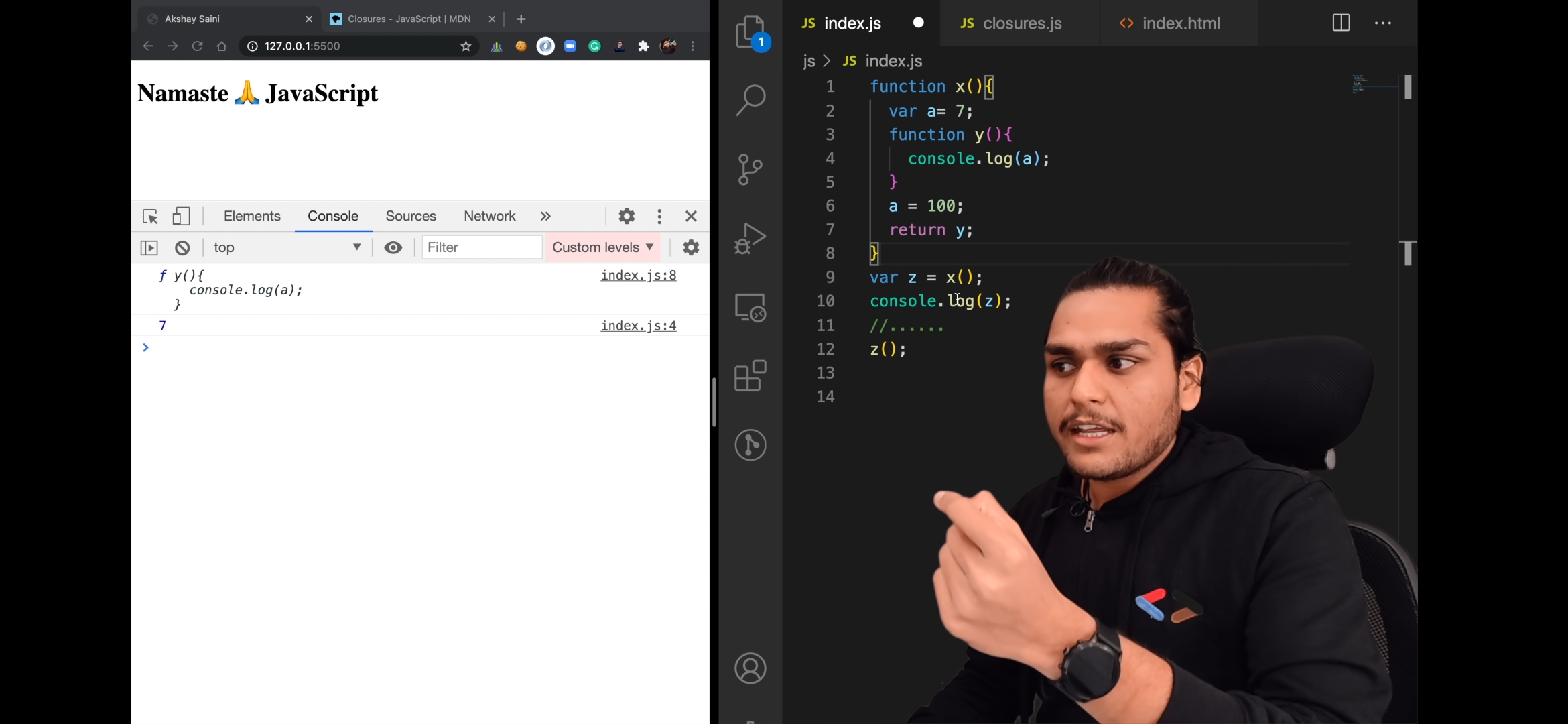Screen dimensions: 1568x724
Task: Click the Remote Explorer icon
Action: pyautogui.click(x=750, y=307)
